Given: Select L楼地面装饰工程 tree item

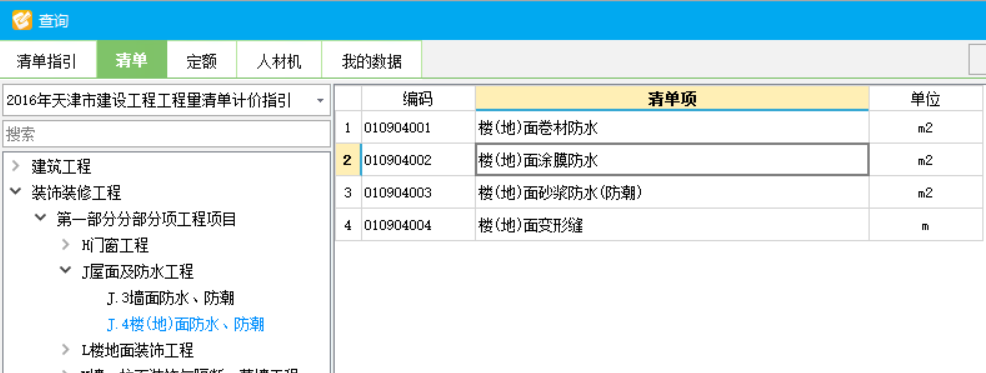Looking at the screenshot, I should pos(138,350).
